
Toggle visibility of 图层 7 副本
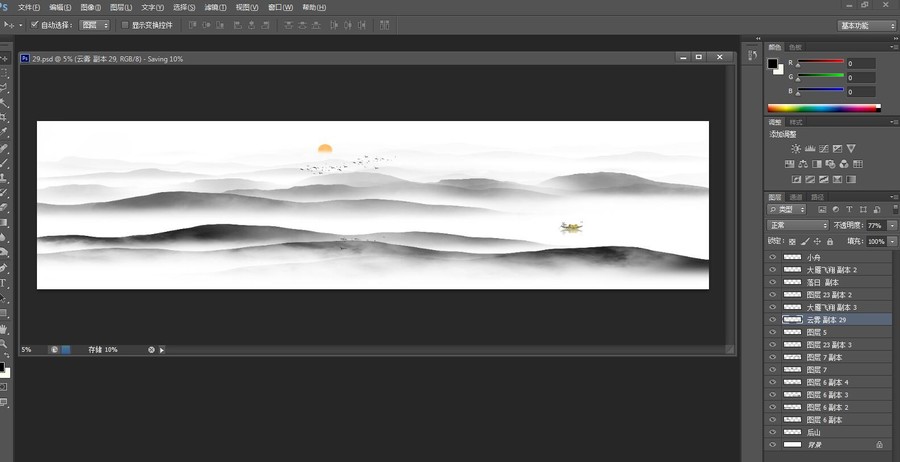[773, 357]
